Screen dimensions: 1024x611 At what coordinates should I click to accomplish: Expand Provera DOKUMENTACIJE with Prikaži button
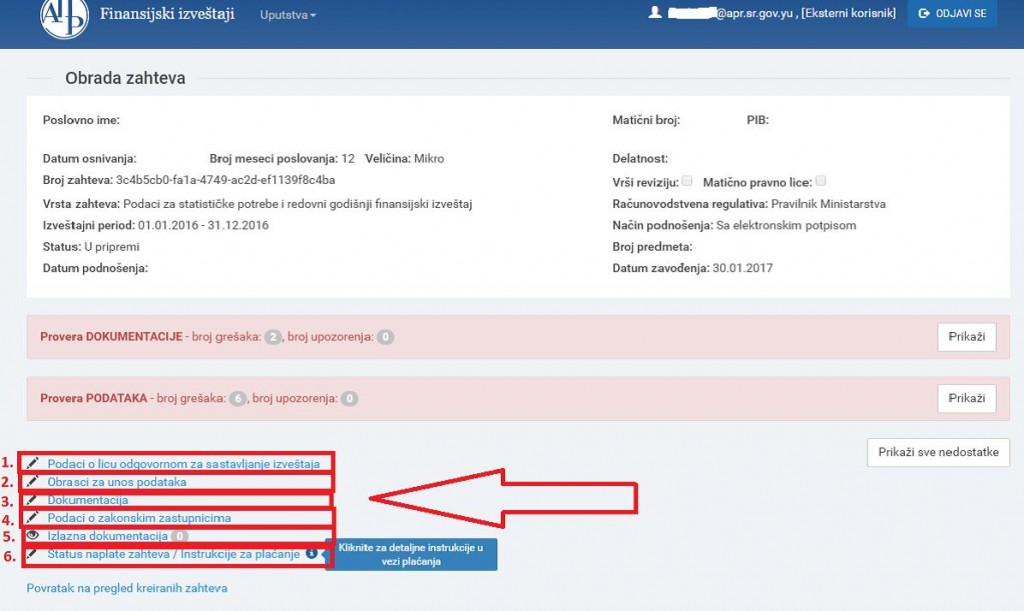pos(967,337)
